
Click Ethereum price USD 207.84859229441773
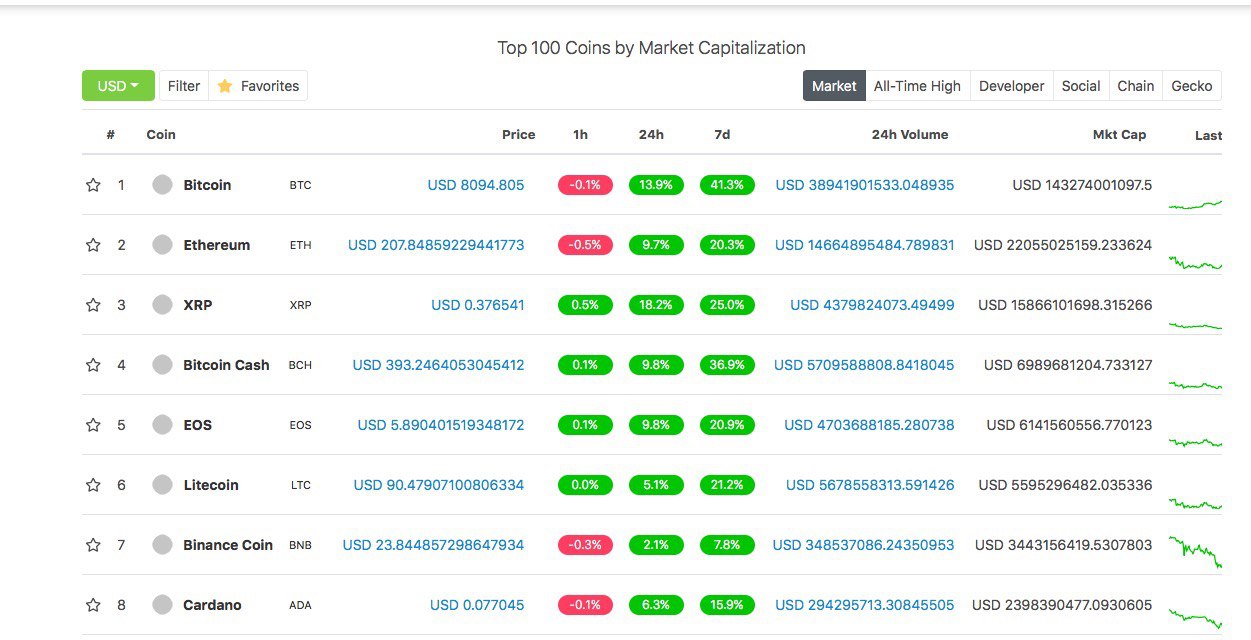point(436,245)
